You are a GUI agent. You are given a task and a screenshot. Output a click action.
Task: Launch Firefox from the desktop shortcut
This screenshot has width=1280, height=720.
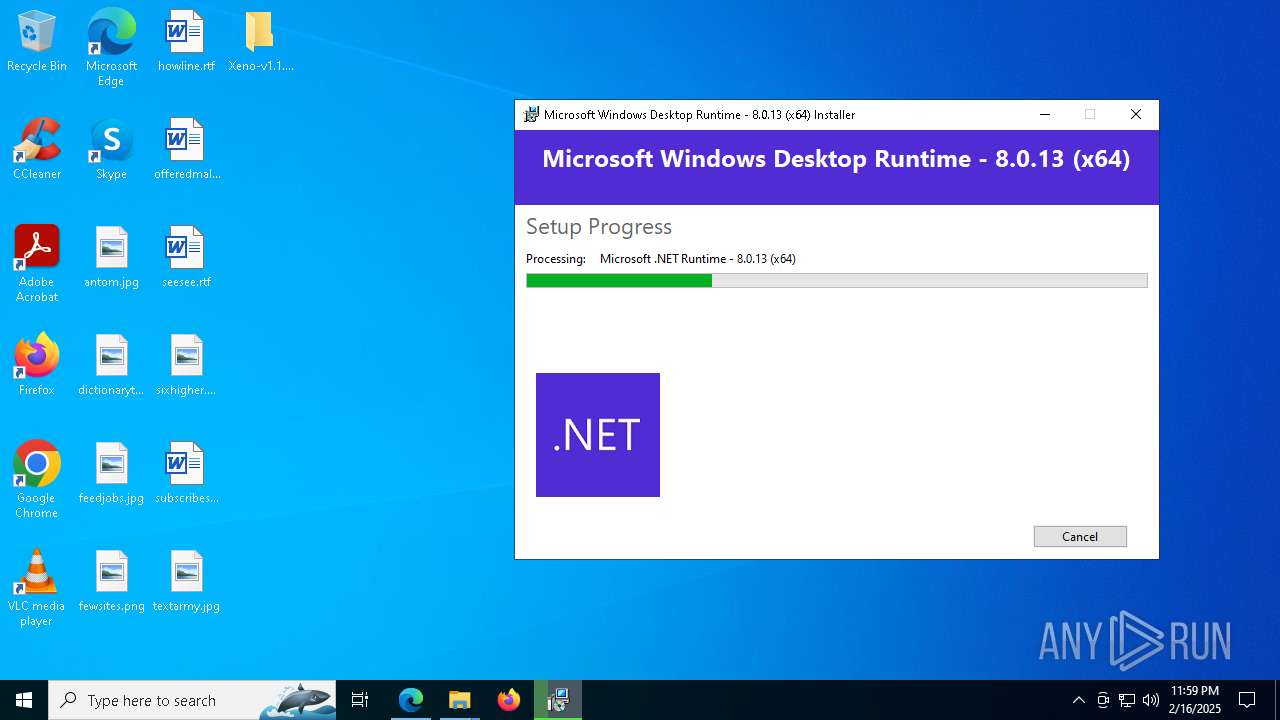click(37, 365)
